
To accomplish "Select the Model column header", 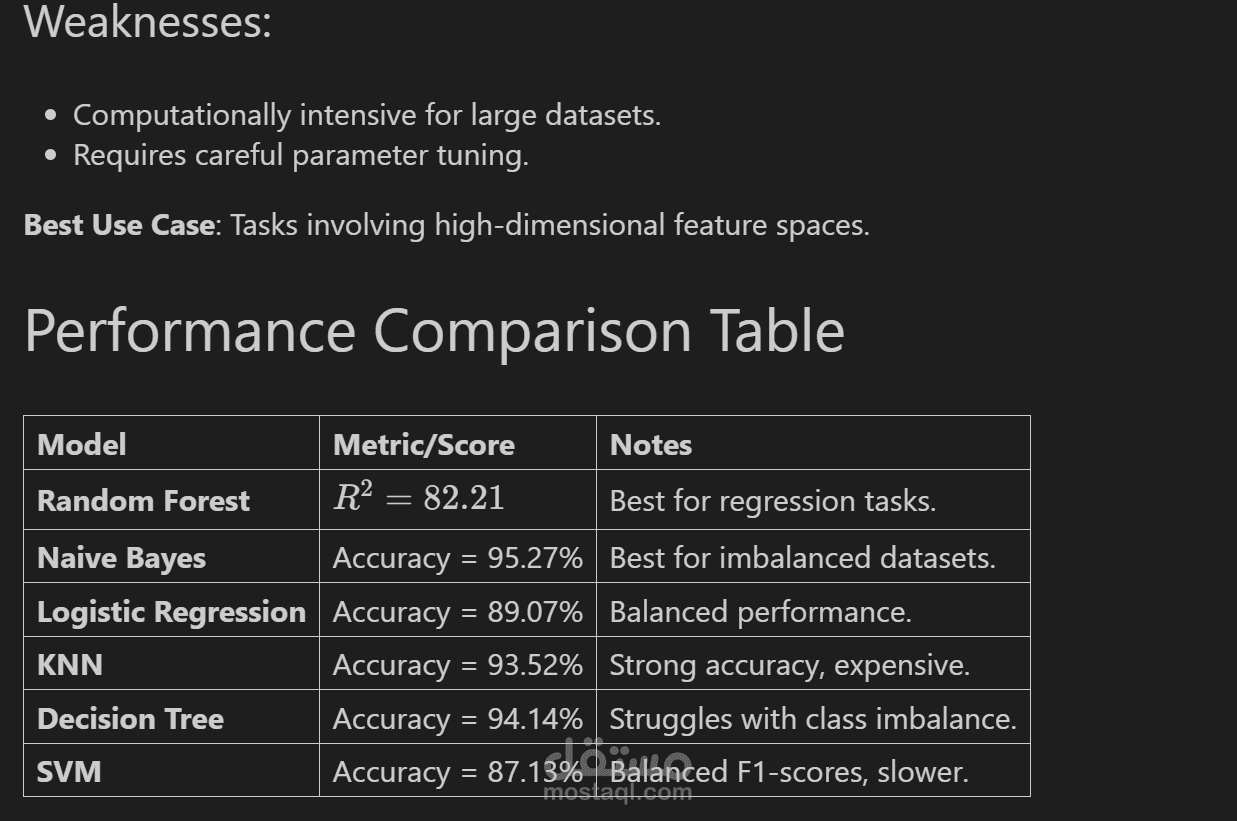I will [x=82, y=445].
